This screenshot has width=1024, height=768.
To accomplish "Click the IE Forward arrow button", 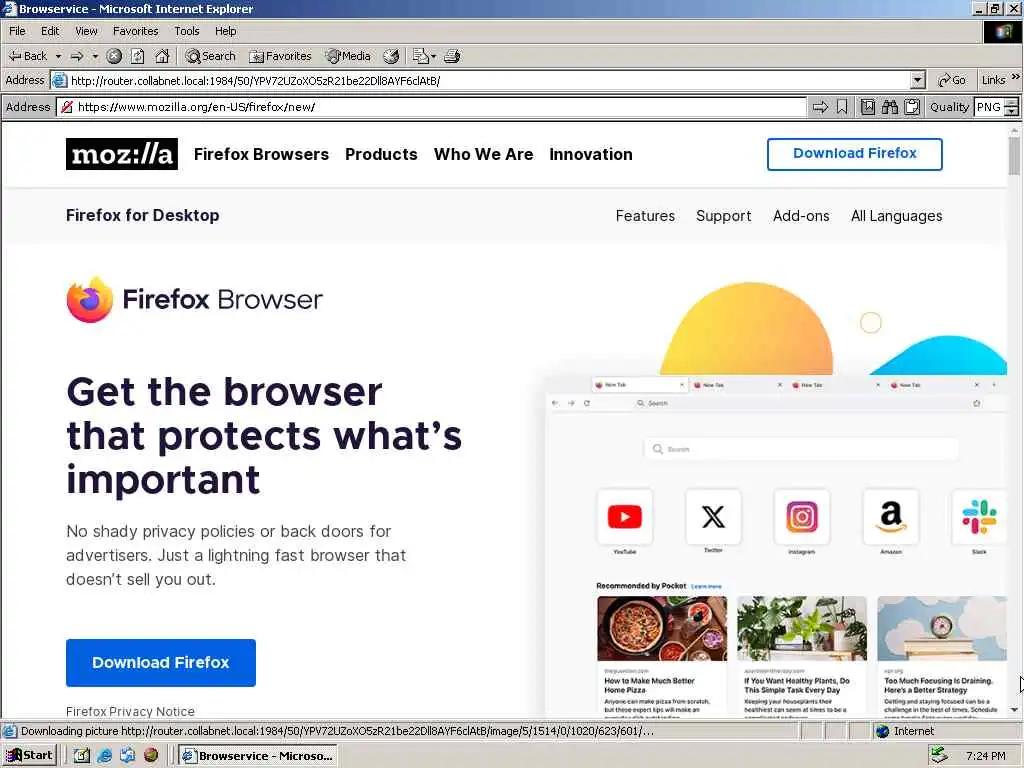I will [77, 56].
